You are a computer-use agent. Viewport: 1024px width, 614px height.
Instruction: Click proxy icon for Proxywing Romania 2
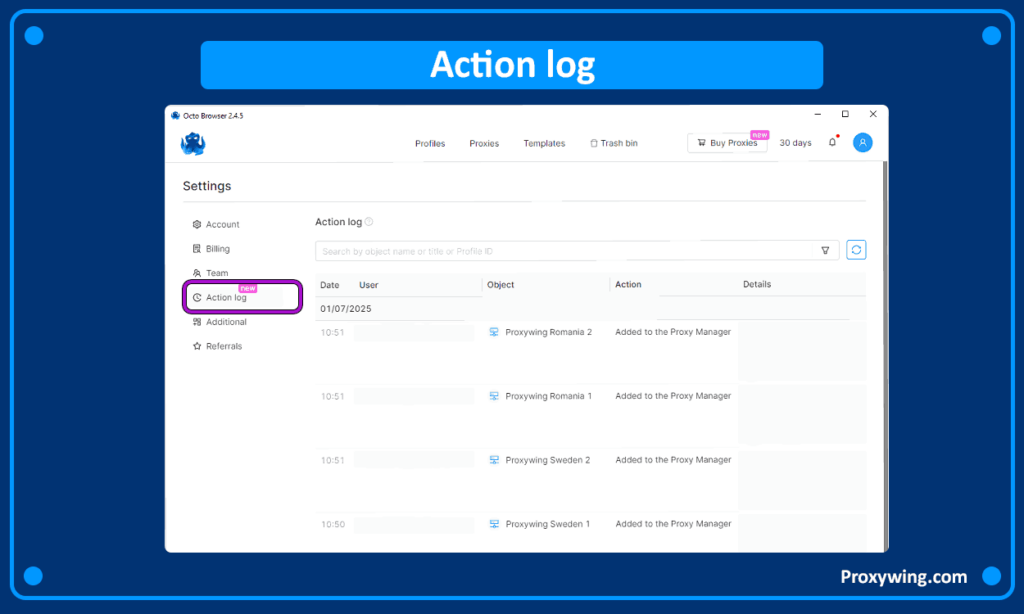494,332
